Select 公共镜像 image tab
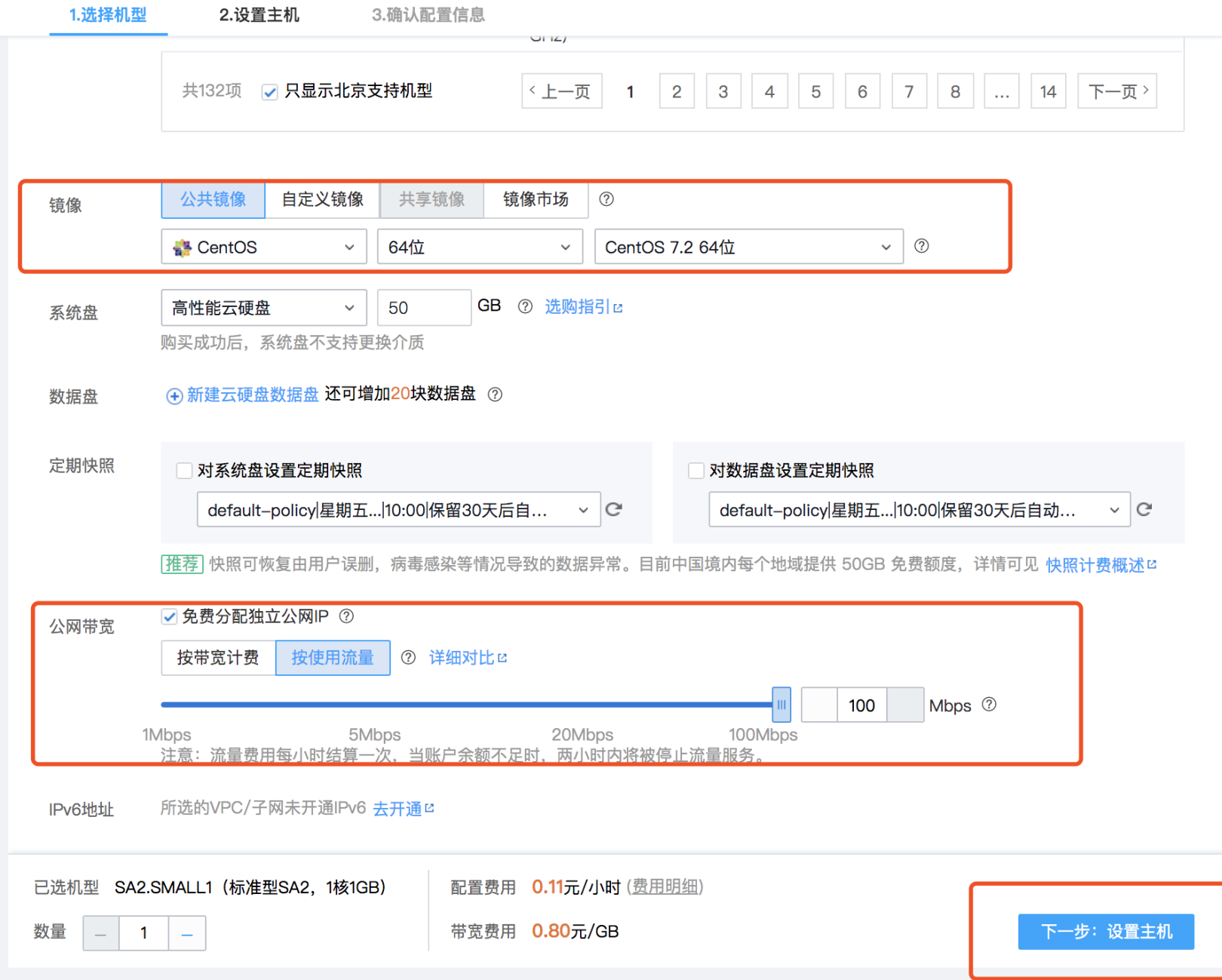1222x980 pixels. 213,200
